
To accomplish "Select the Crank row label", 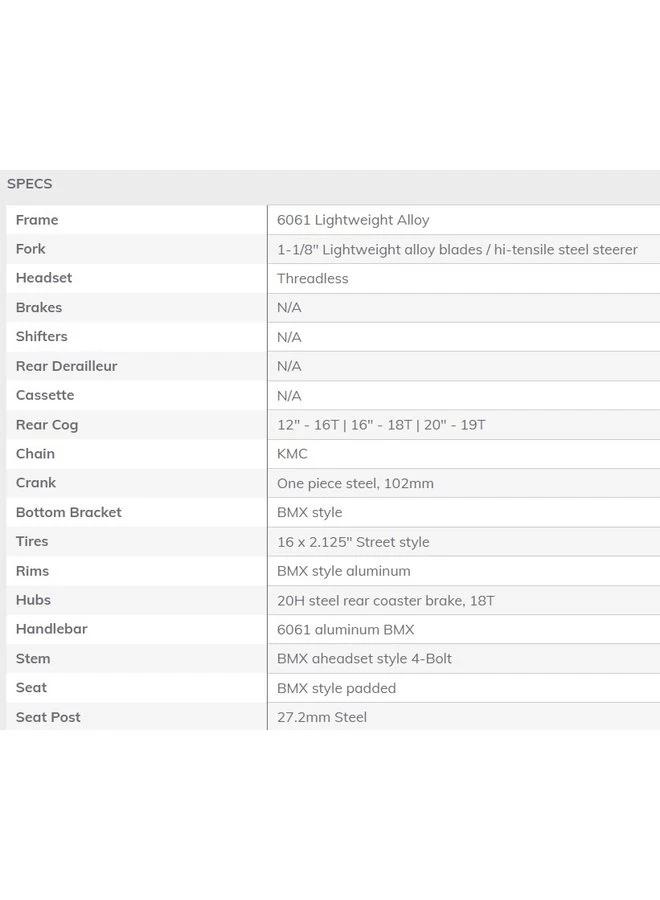I will click(36, 483).
